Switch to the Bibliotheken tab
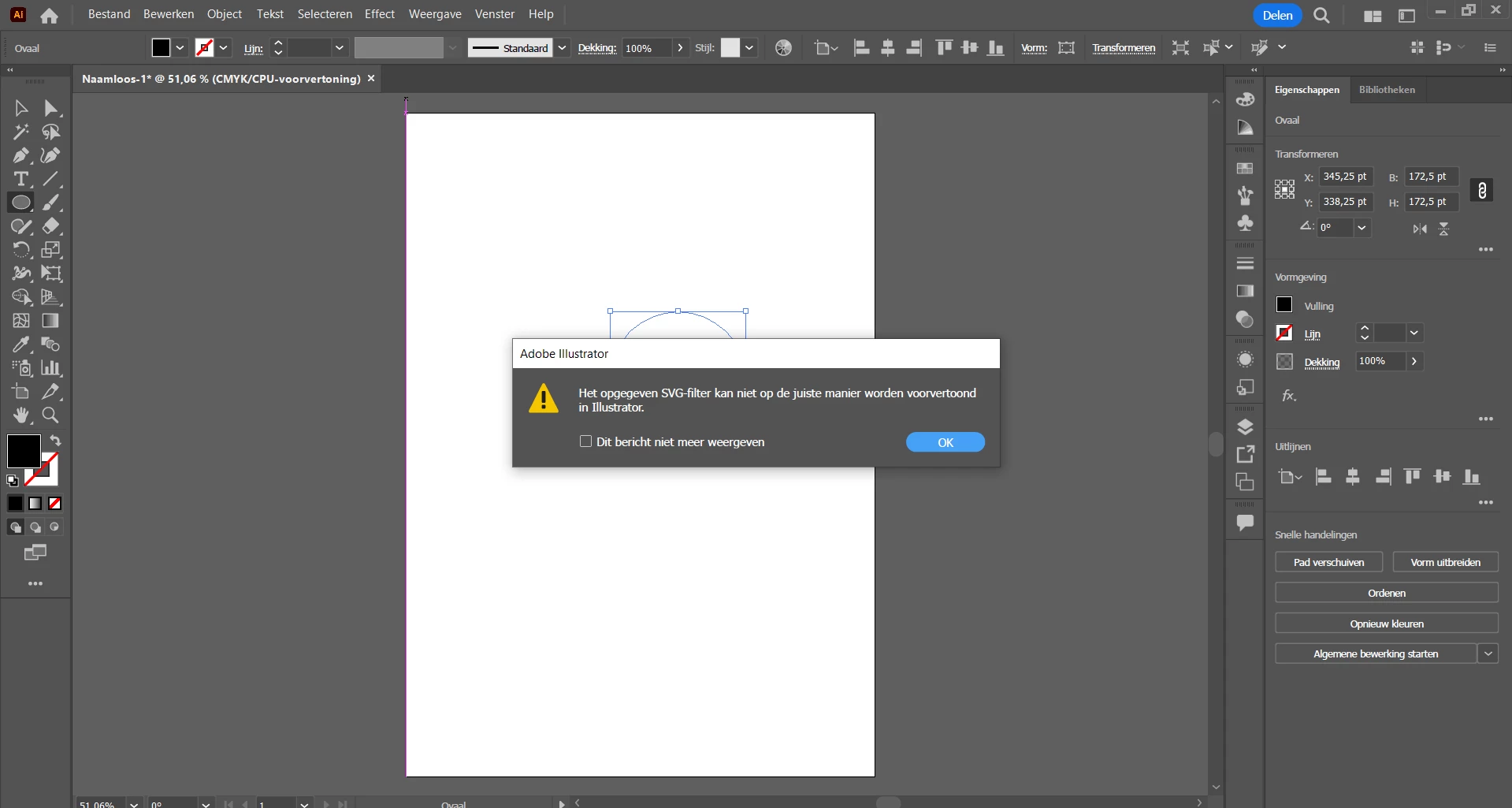 1387,90
